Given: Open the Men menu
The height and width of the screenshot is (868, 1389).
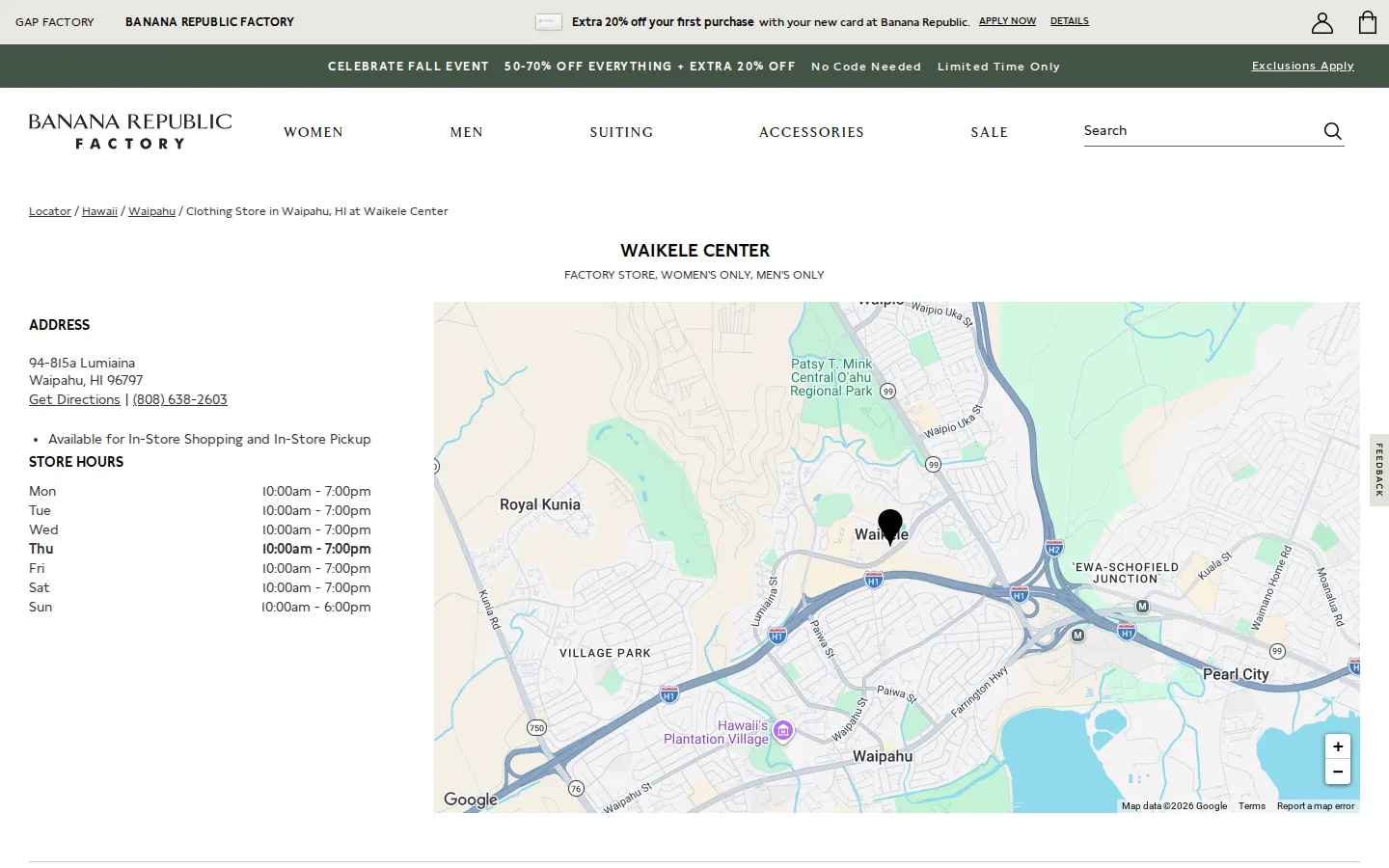Looking at the screenshot, I should tap(467, 132).
